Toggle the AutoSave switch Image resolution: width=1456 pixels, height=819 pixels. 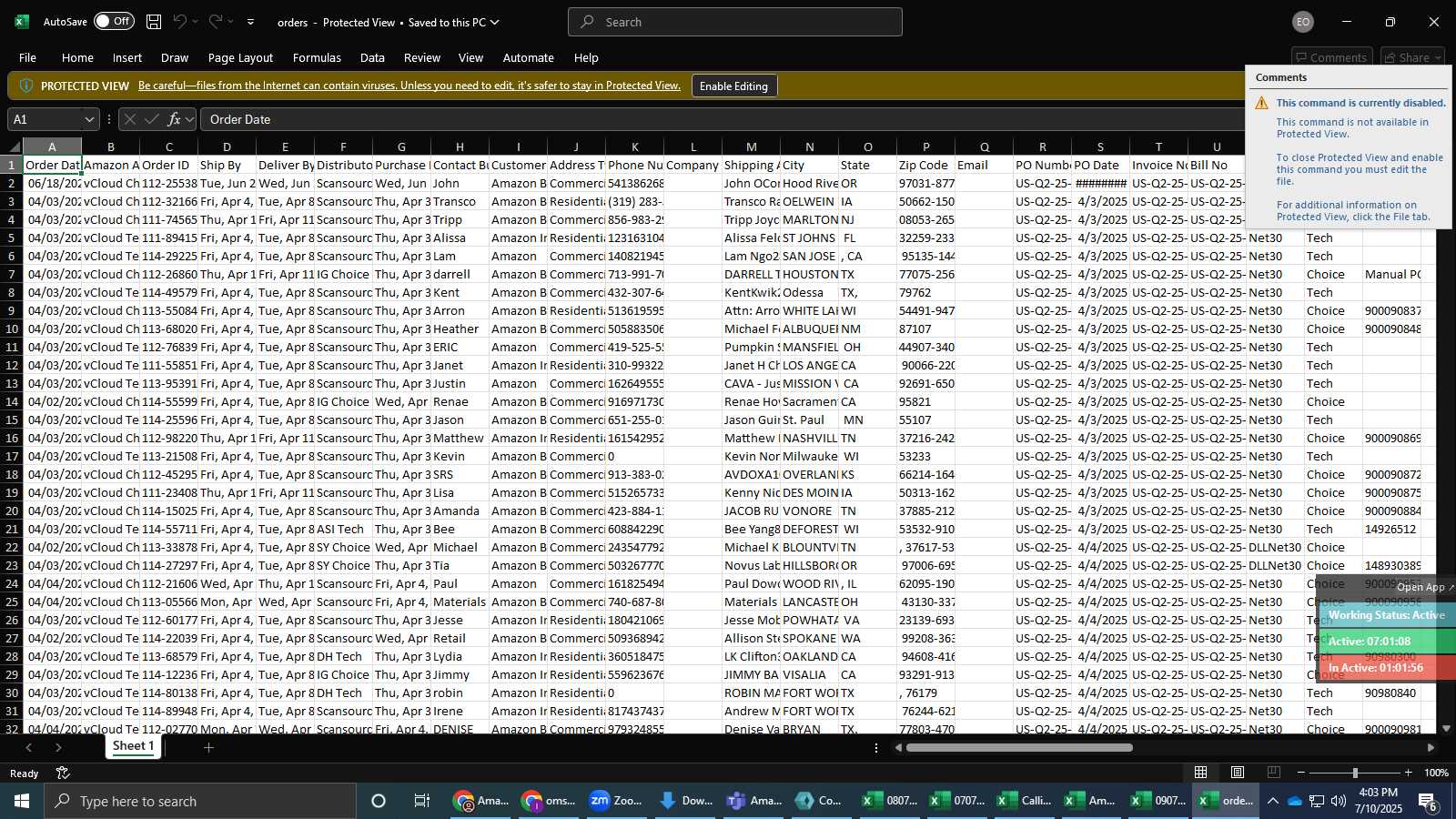pyautogui.click(x=114, y=21)
